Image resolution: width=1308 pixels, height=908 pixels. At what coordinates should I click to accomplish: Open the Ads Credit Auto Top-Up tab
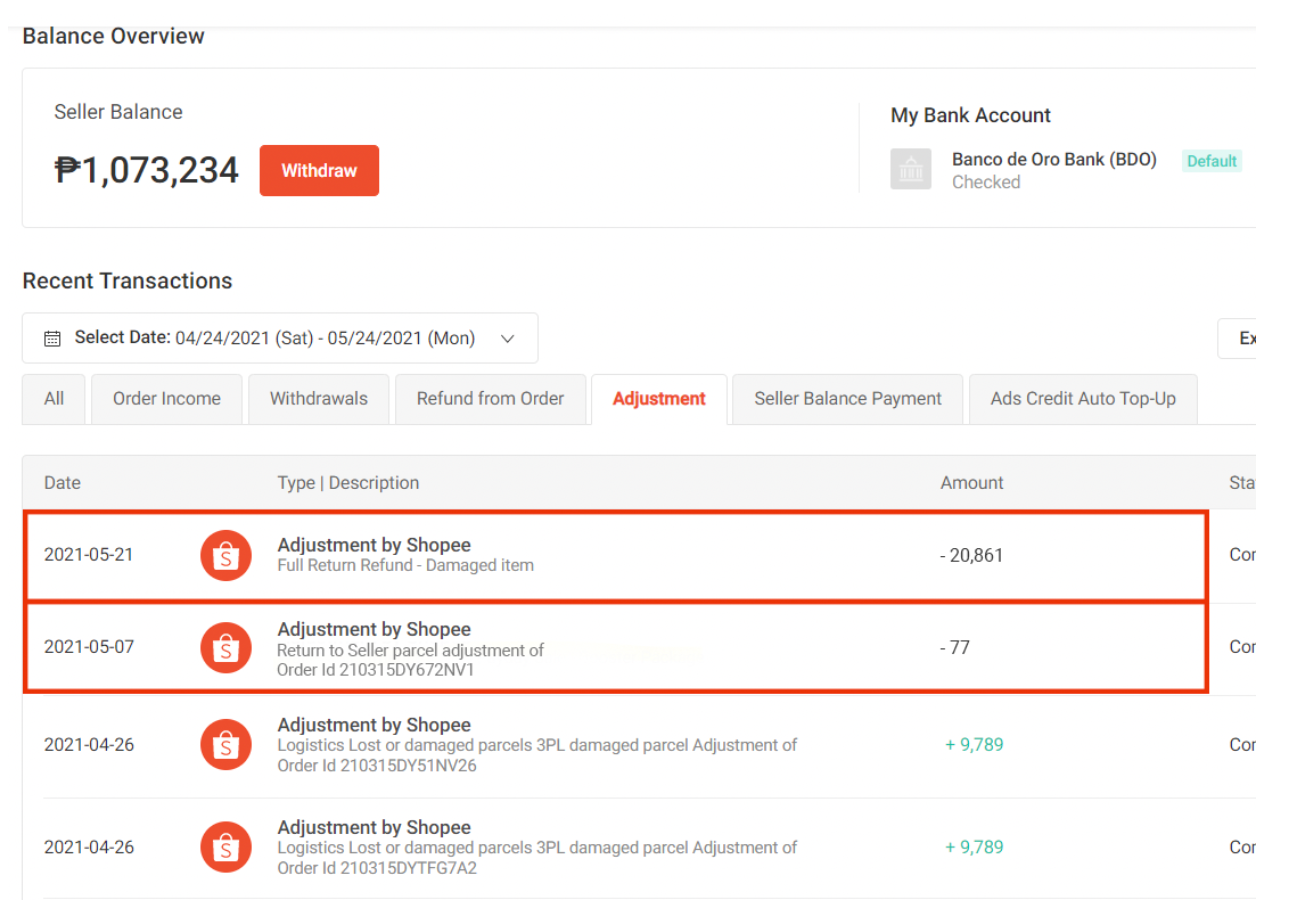coord(1083,398)
